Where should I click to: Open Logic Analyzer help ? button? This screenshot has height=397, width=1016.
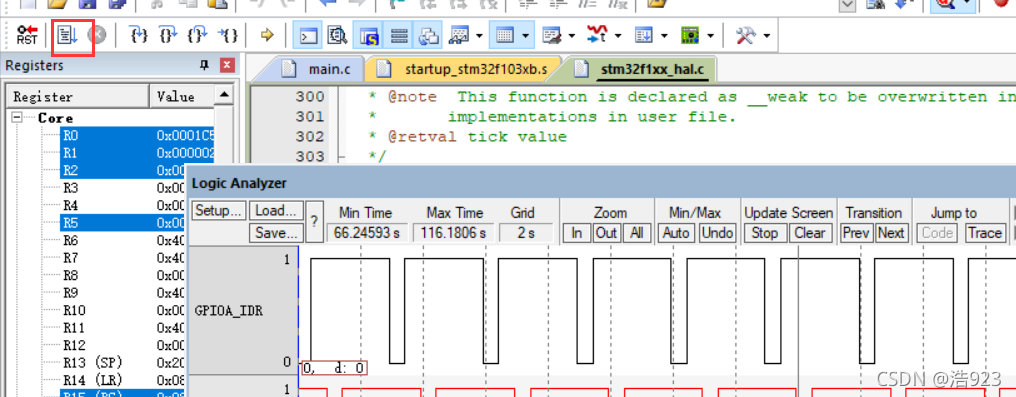[x=314, y=221]
